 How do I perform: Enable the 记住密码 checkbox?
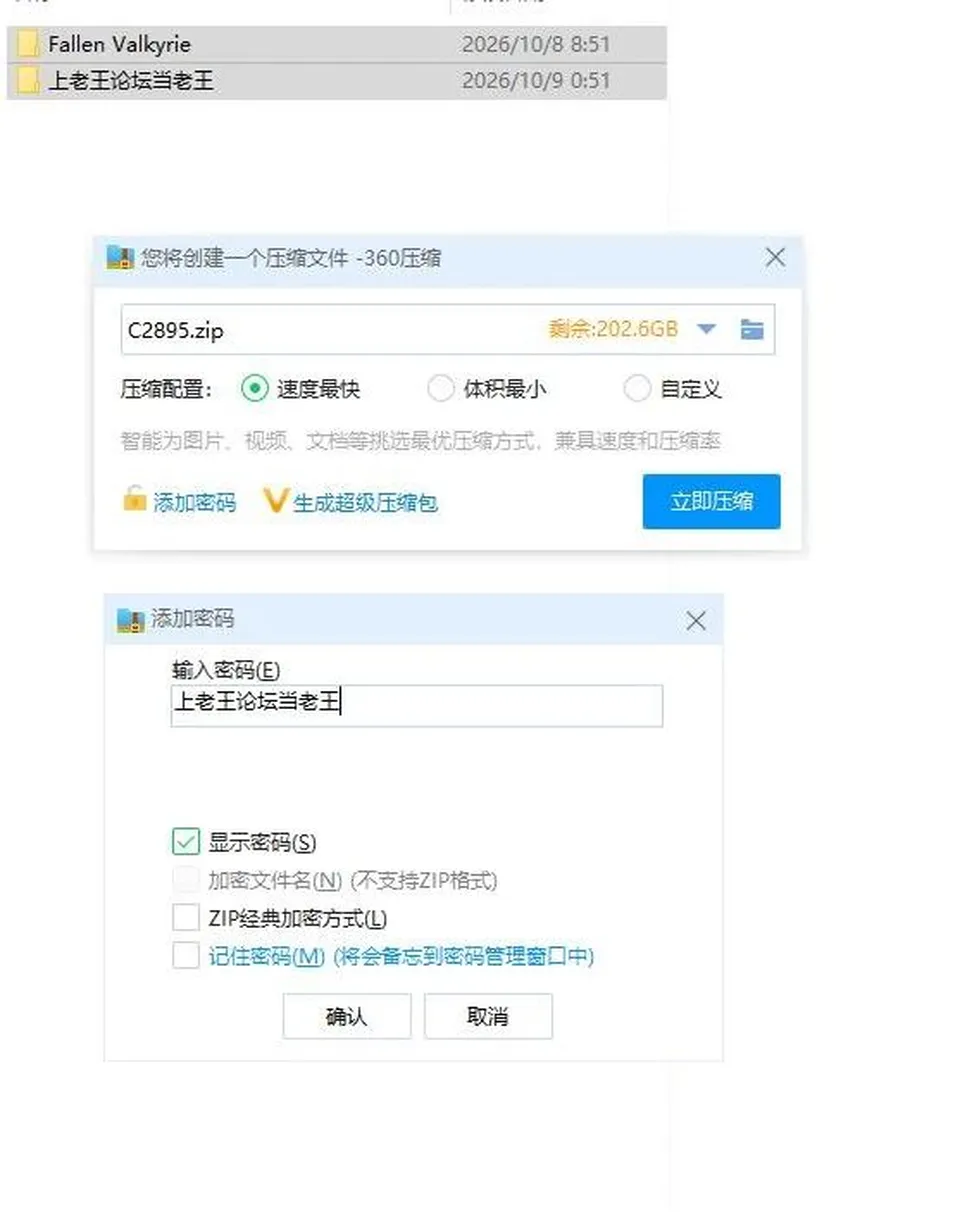pyautogui.click(x=186, y=956)
